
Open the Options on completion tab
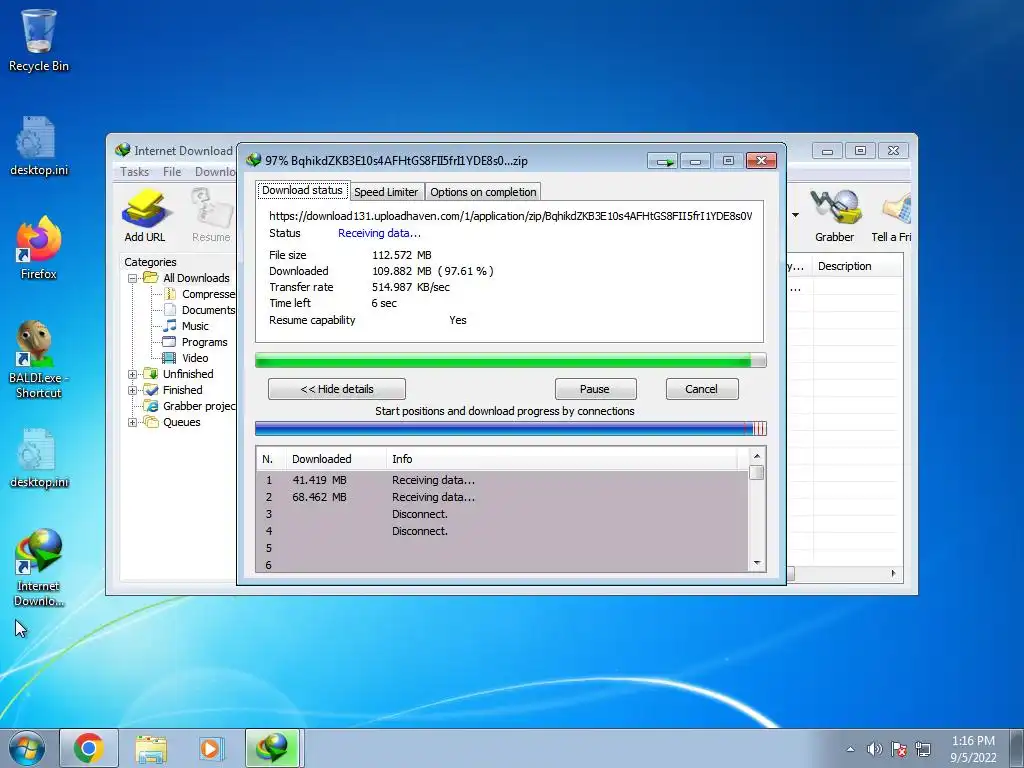[x=483, y=192]
